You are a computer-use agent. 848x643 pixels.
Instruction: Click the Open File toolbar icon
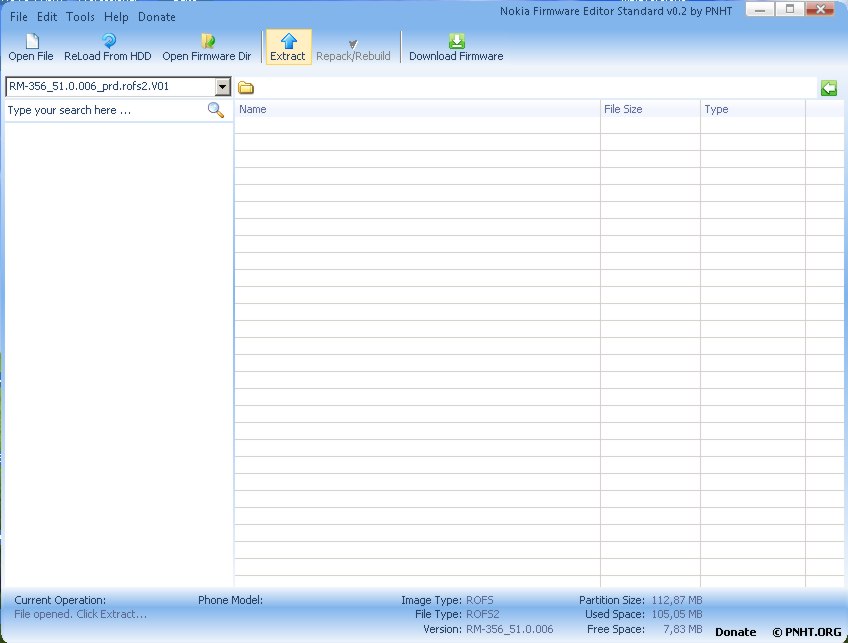click(32, 42)
